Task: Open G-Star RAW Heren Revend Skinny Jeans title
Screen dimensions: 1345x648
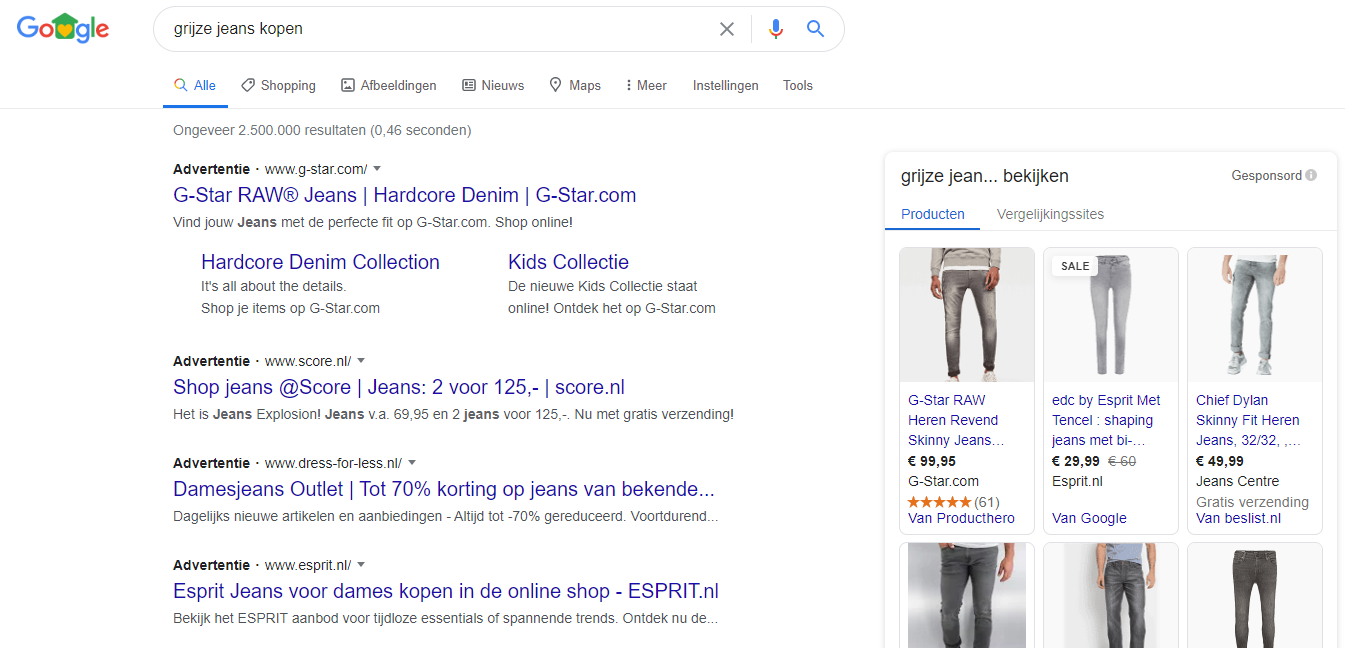Action: tap(956, 420)
